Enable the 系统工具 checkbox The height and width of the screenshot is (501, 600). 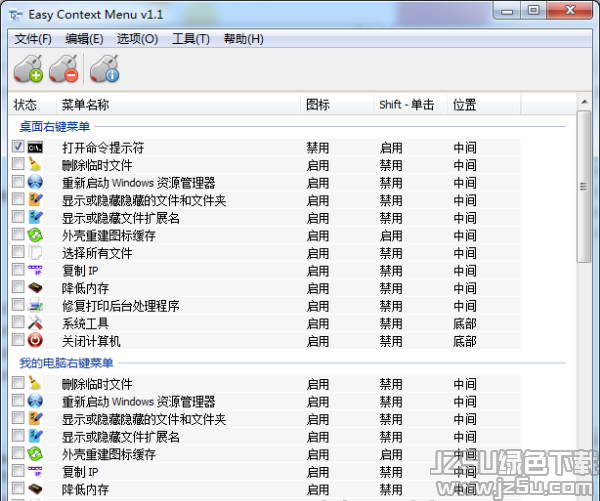pyautogui.click(x=18, y=322)
